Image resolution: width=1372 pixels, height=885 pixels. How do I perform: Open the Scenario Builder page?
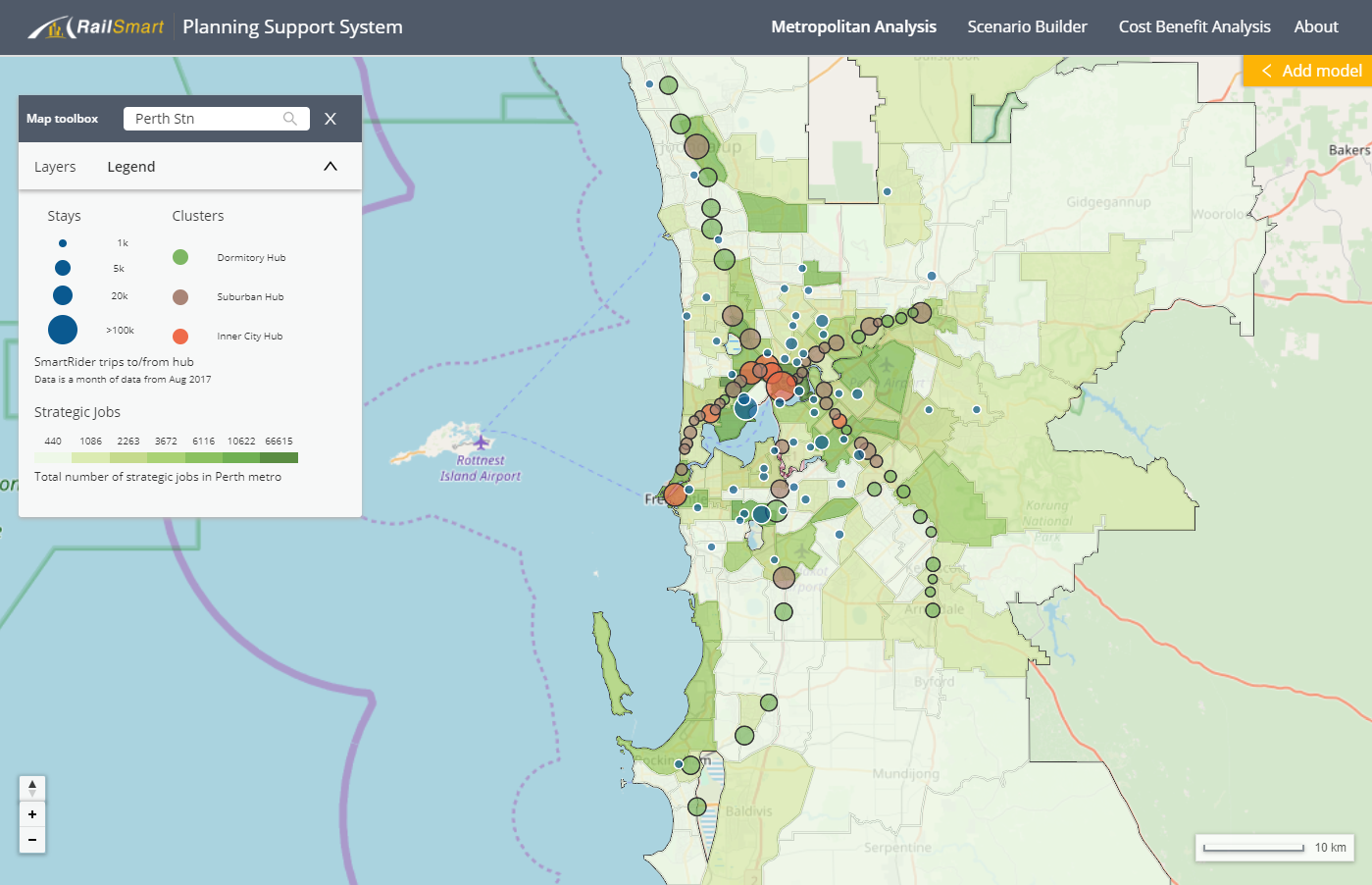tap(1027, 27)
